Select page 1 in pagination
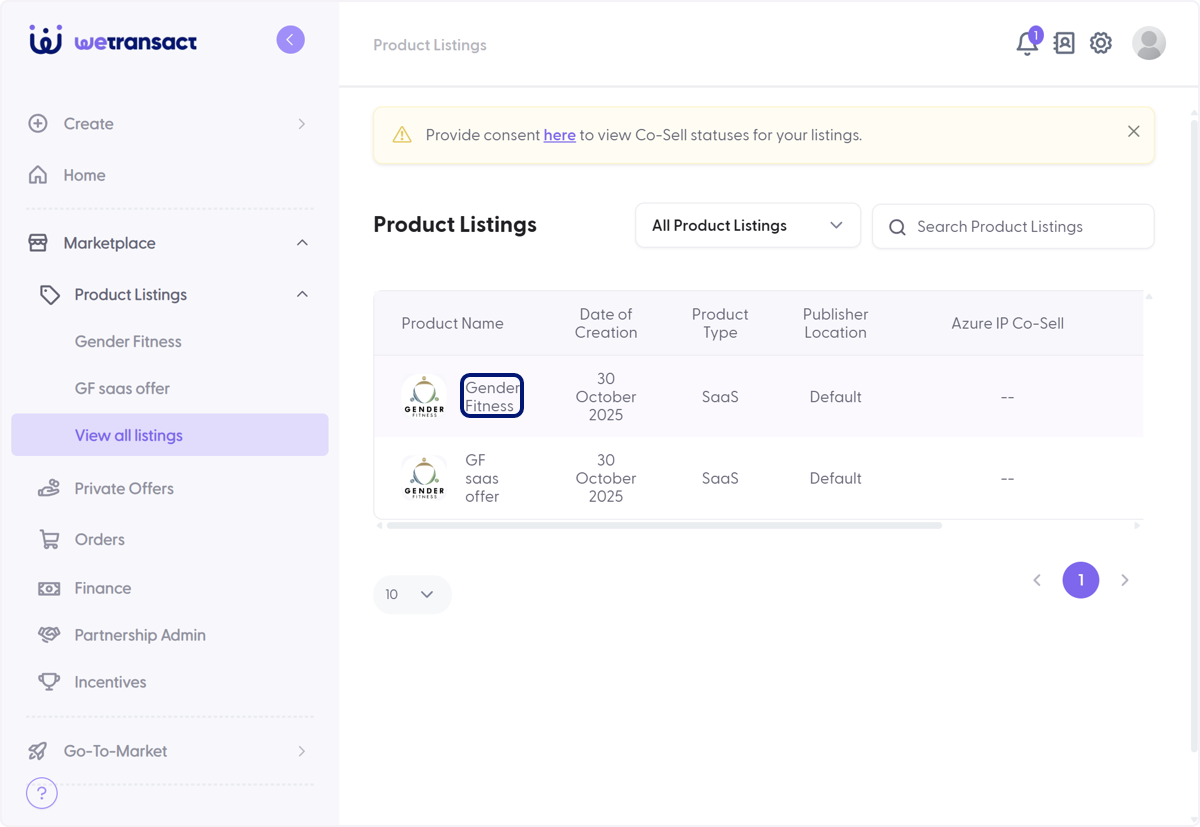This screenshot has width=1200, height=827. (1081, 580)
